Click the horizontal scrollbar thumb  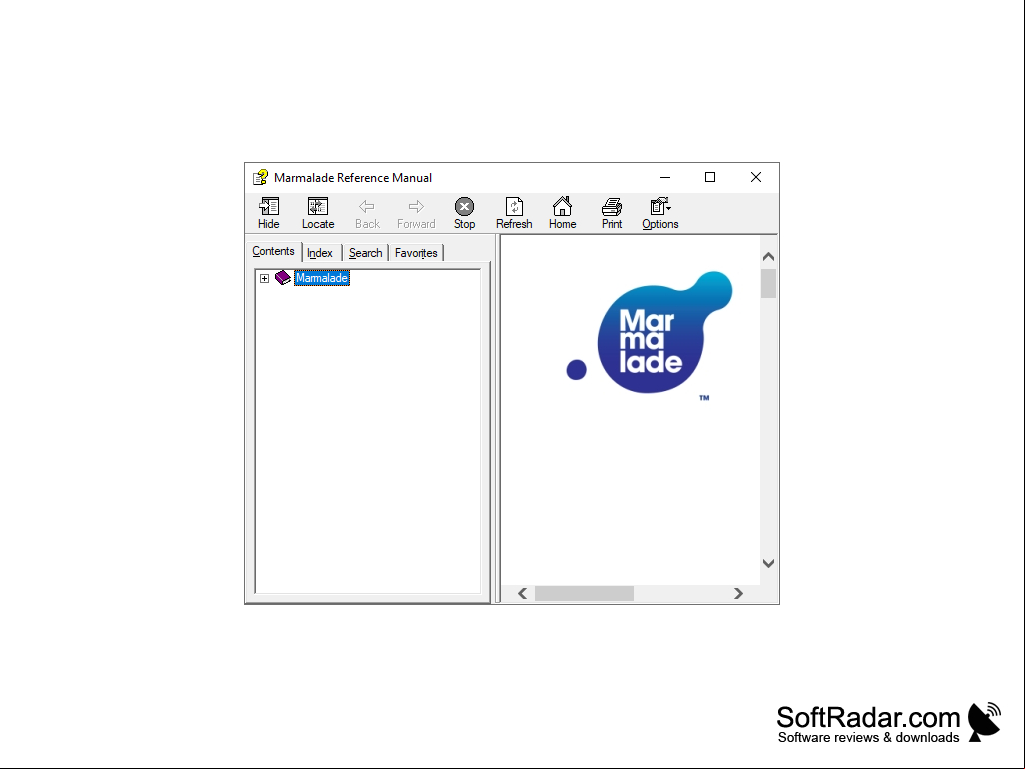tap(584, 593)
